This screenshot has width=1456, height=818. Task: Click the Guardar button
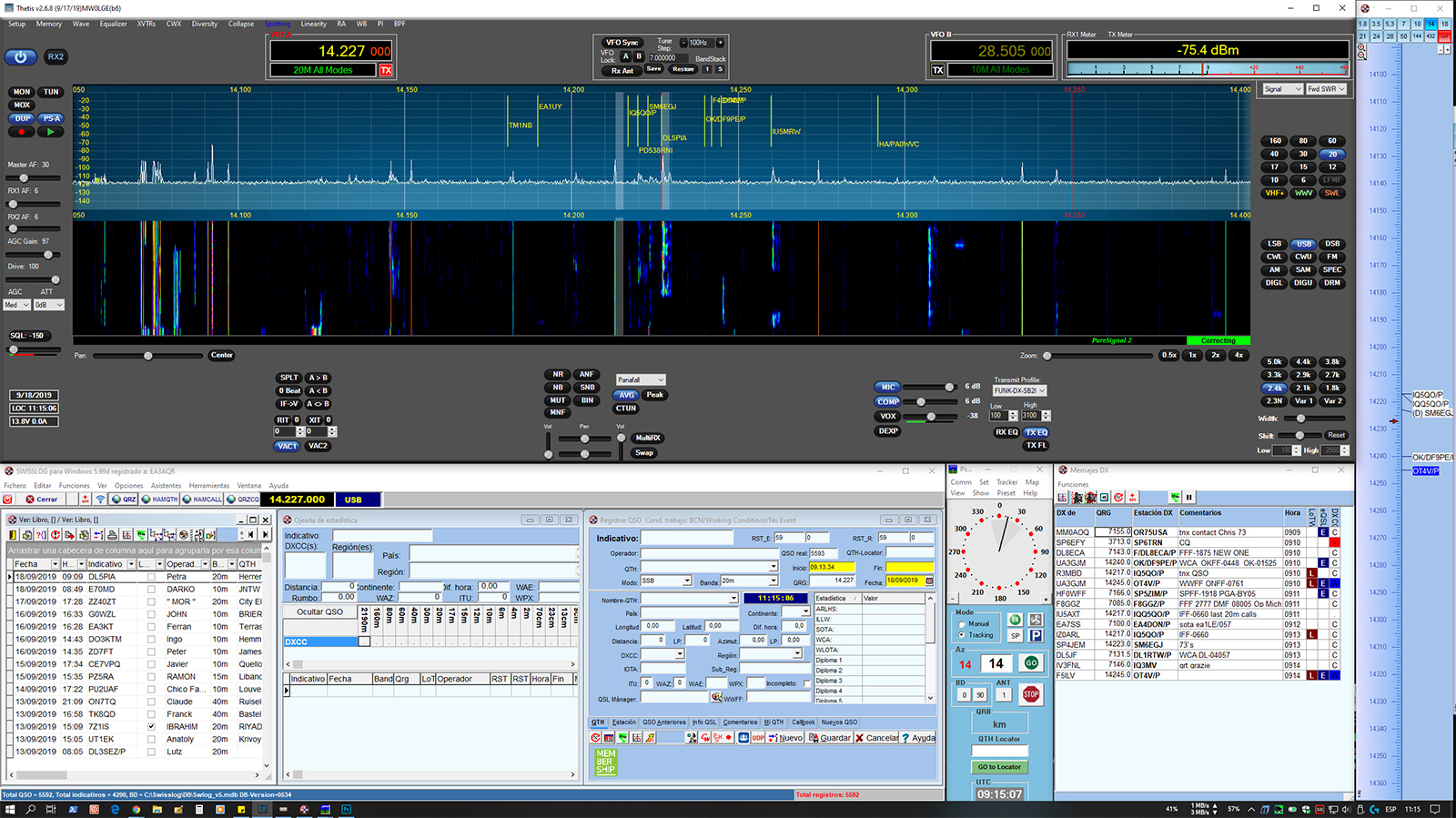pyautogui.click(x=830, y=738)
